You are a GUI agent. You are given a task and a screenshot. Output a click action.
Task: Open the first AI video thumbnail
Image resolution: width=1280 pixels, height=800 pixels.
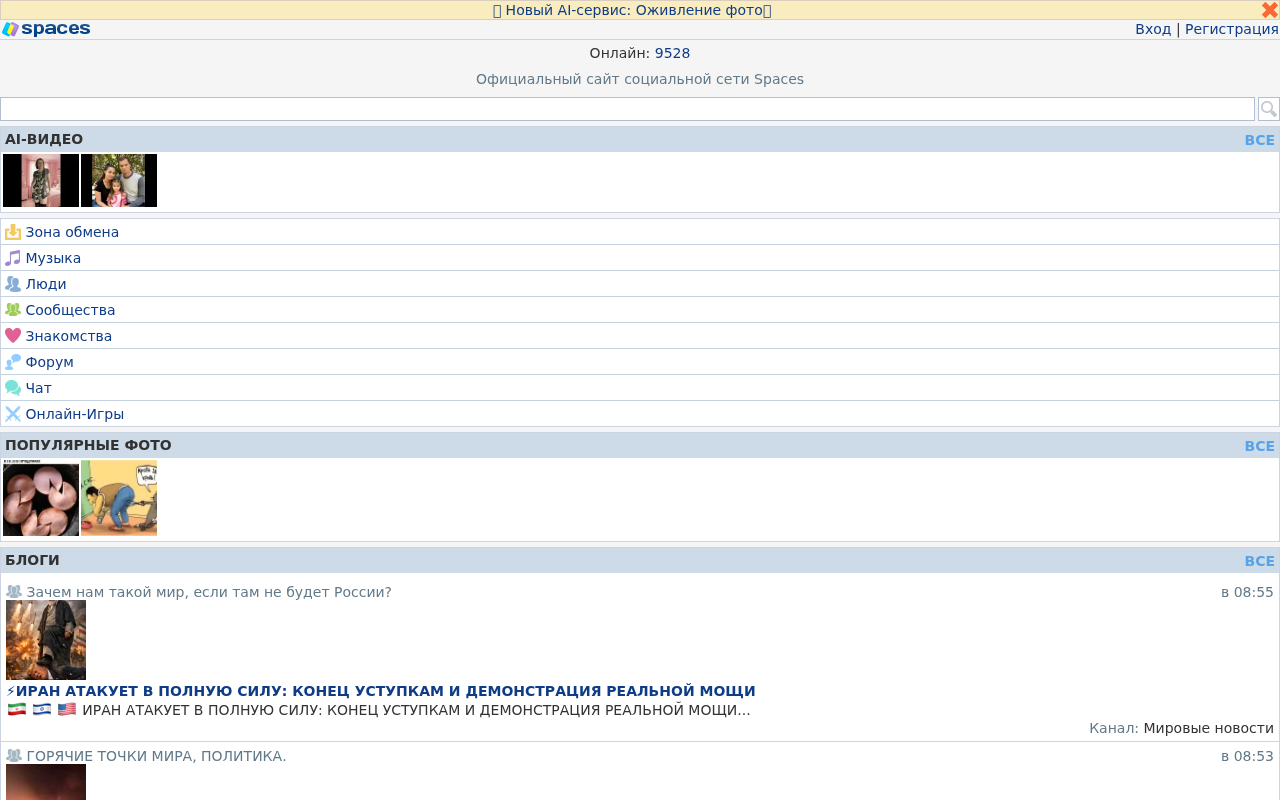coord(41,180)
